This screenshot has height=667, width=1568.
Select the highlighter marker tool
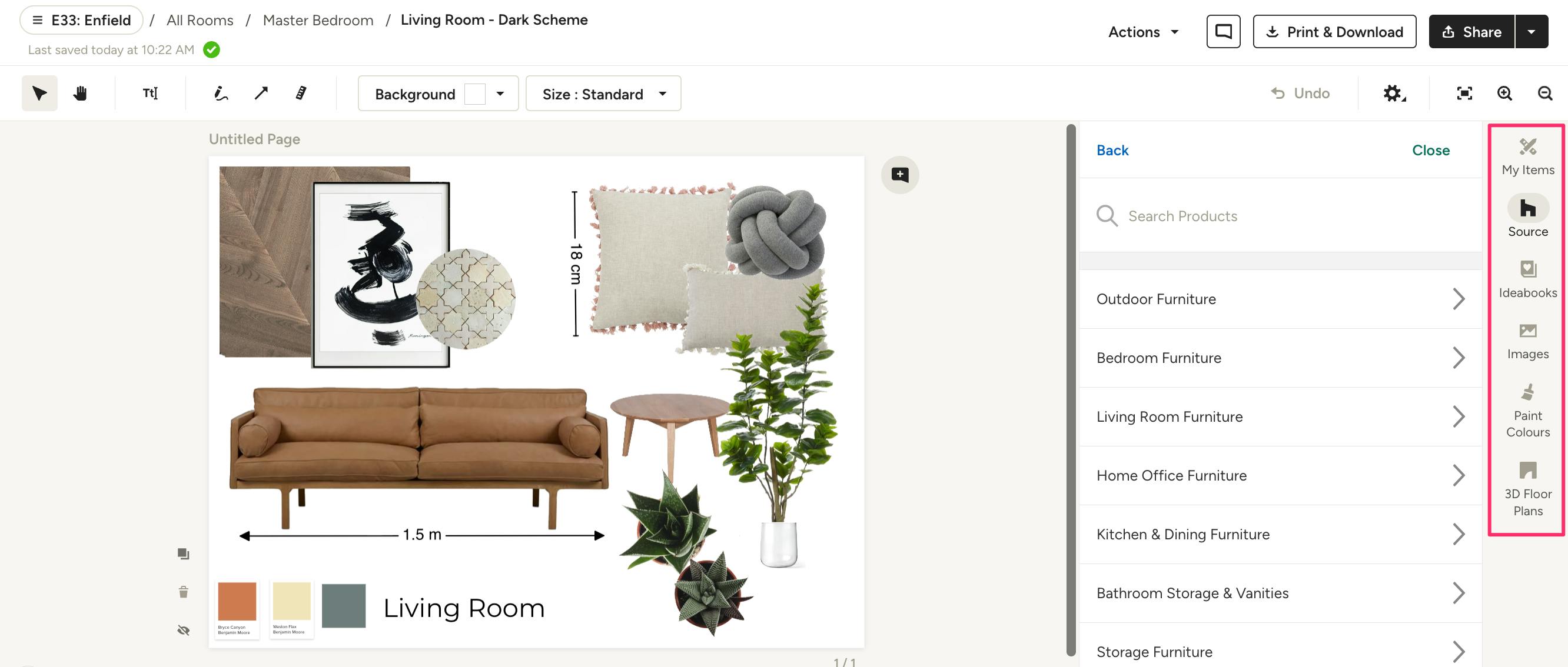pos(301,93)
